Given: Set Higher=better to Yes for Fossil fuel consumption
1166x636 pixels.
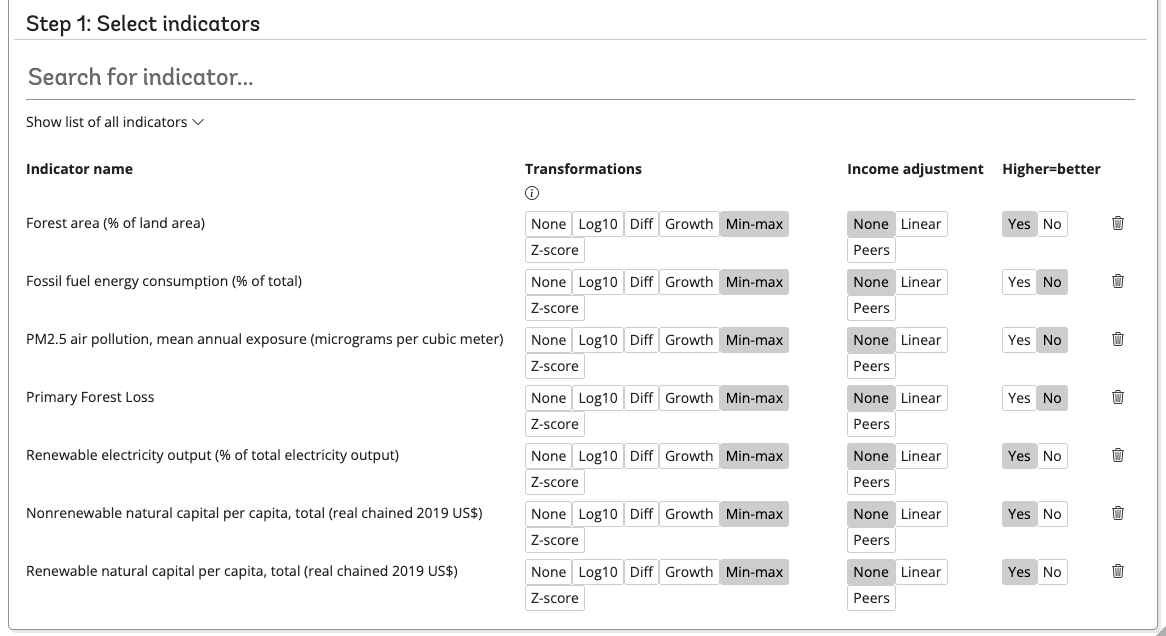Looking at the screenshot, I should click(1019, 282).
